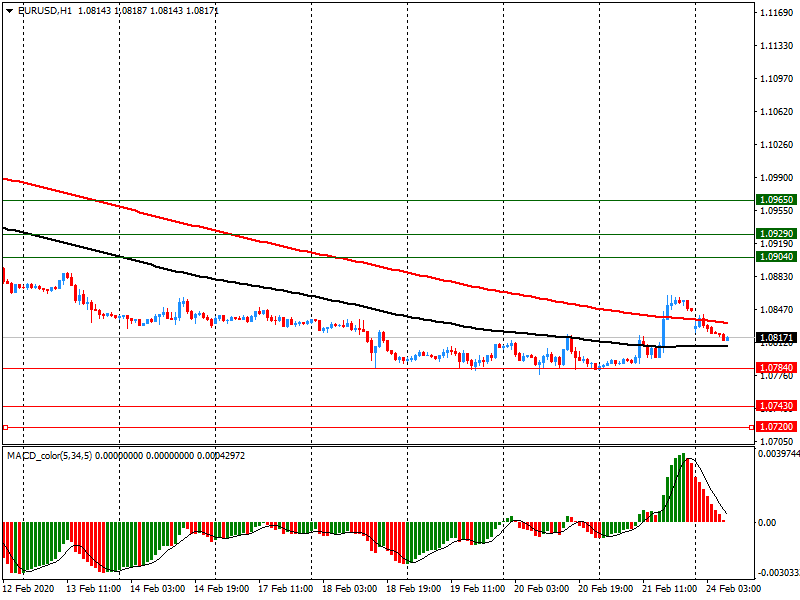Click the 14 Feb 03:00 time label

pyautogui.click(x=158, y=588)
